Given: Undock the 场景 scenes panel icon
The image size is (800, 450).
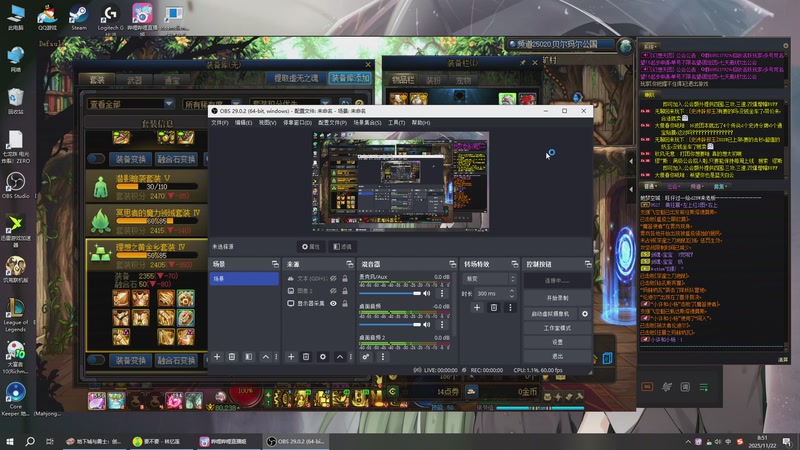Looking at the screenshot, I should 275,264.
